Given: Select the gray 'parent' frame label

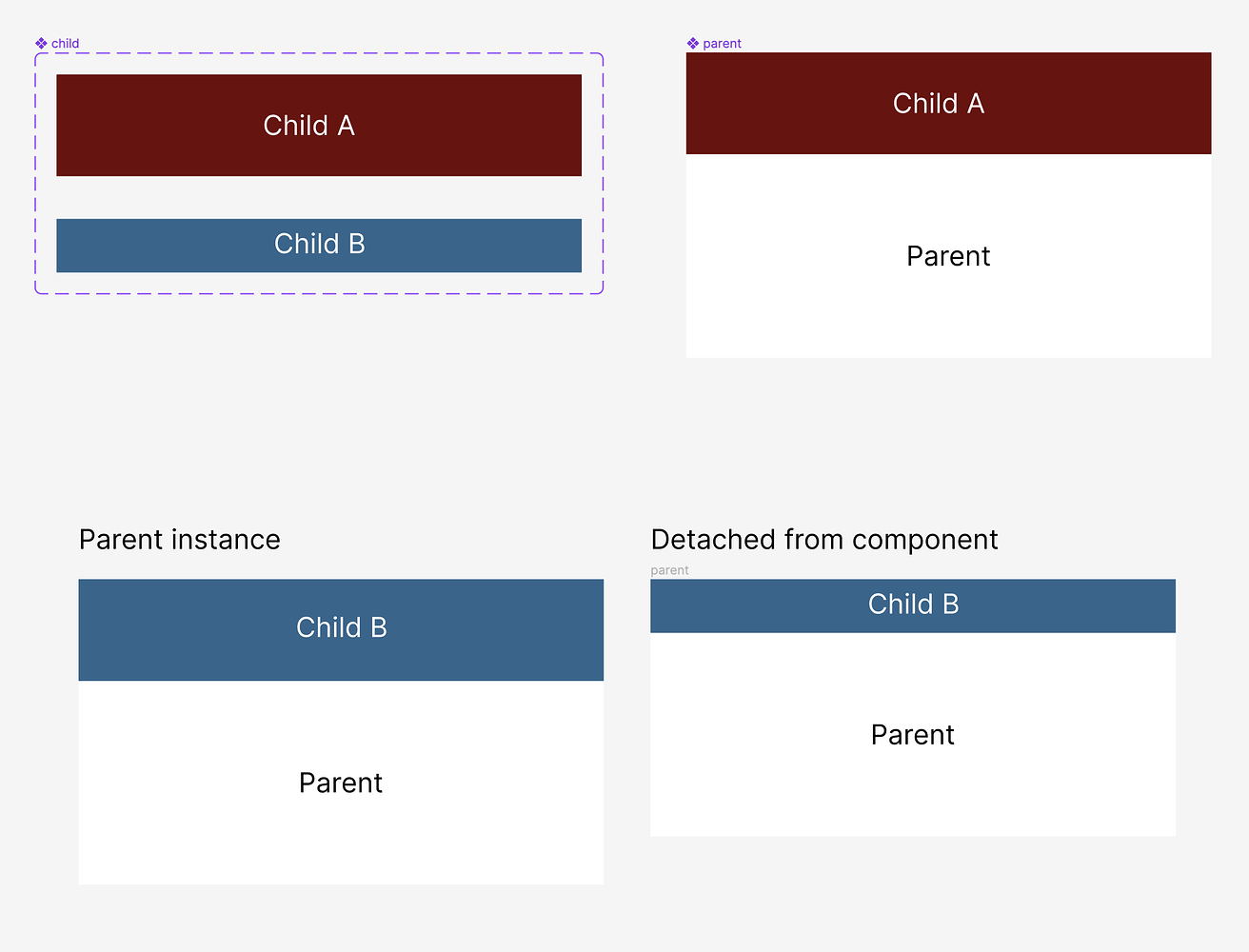Looking at the screenshot, I should pyautogui.click(x=669, y=570).
